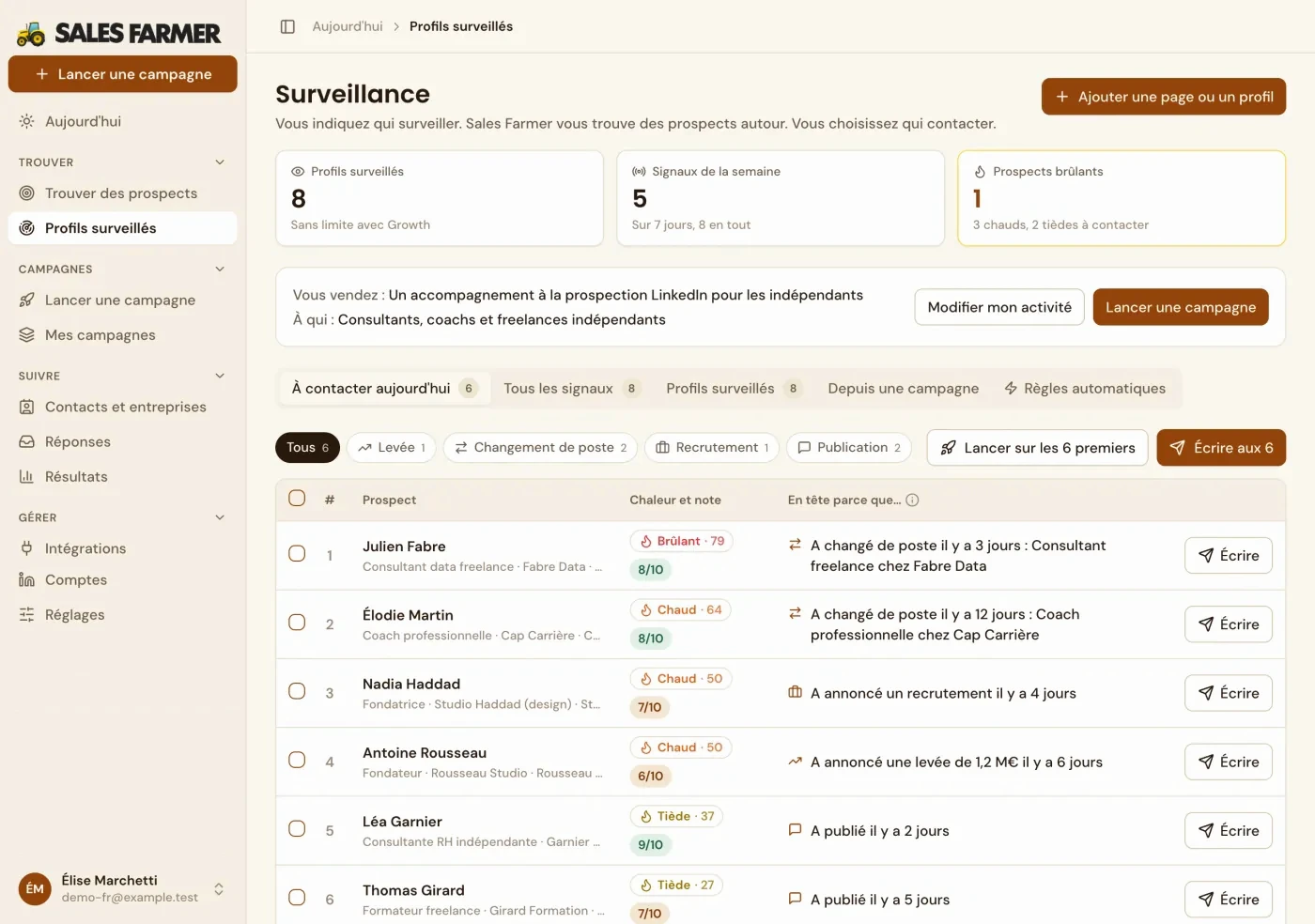Screen dimensions: 1315x924
Task: Open Réglages settings
Action: (x=122, y=614)
